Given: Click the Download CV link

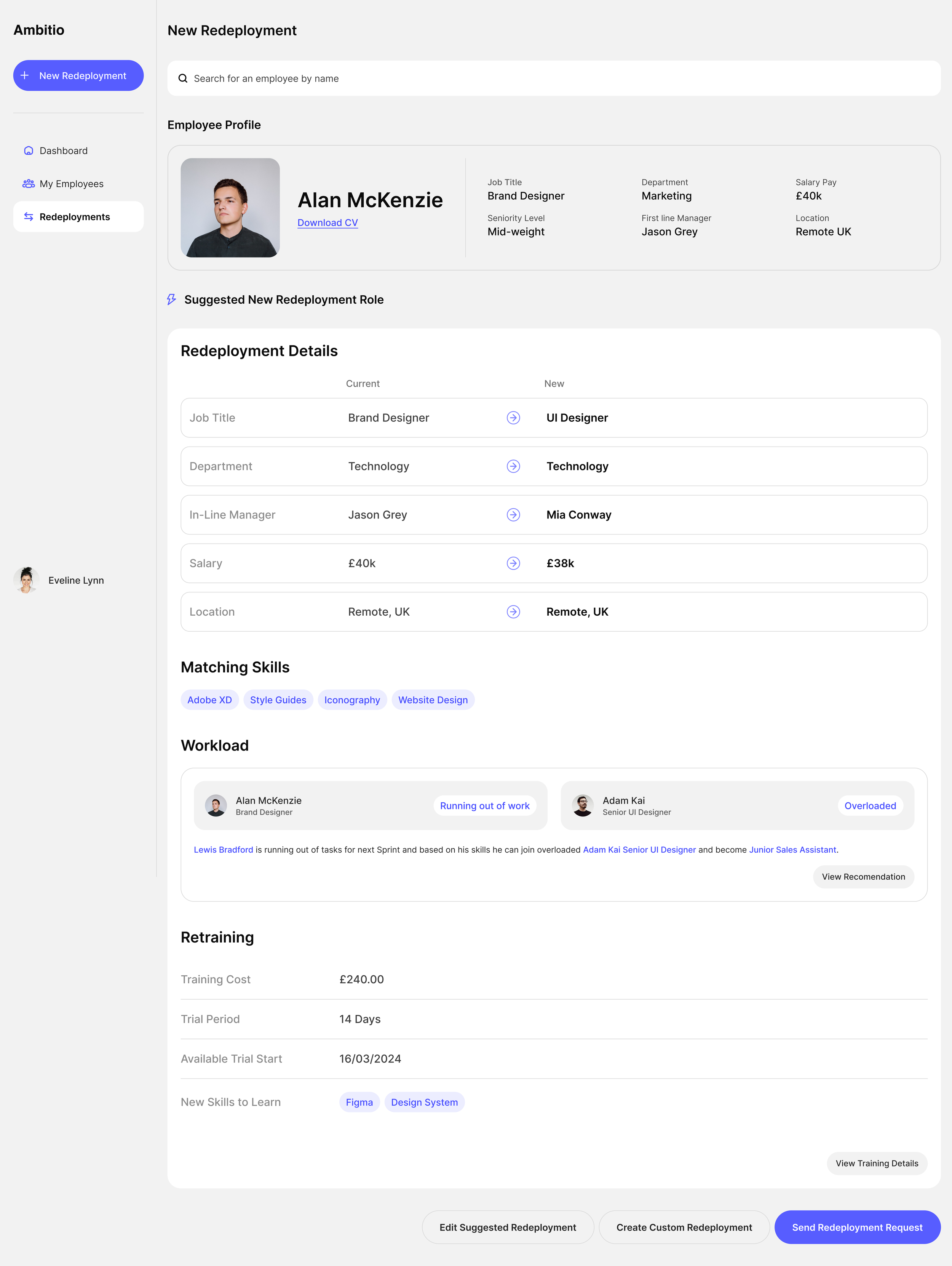Looking at the screenshot, I should 327,222.
